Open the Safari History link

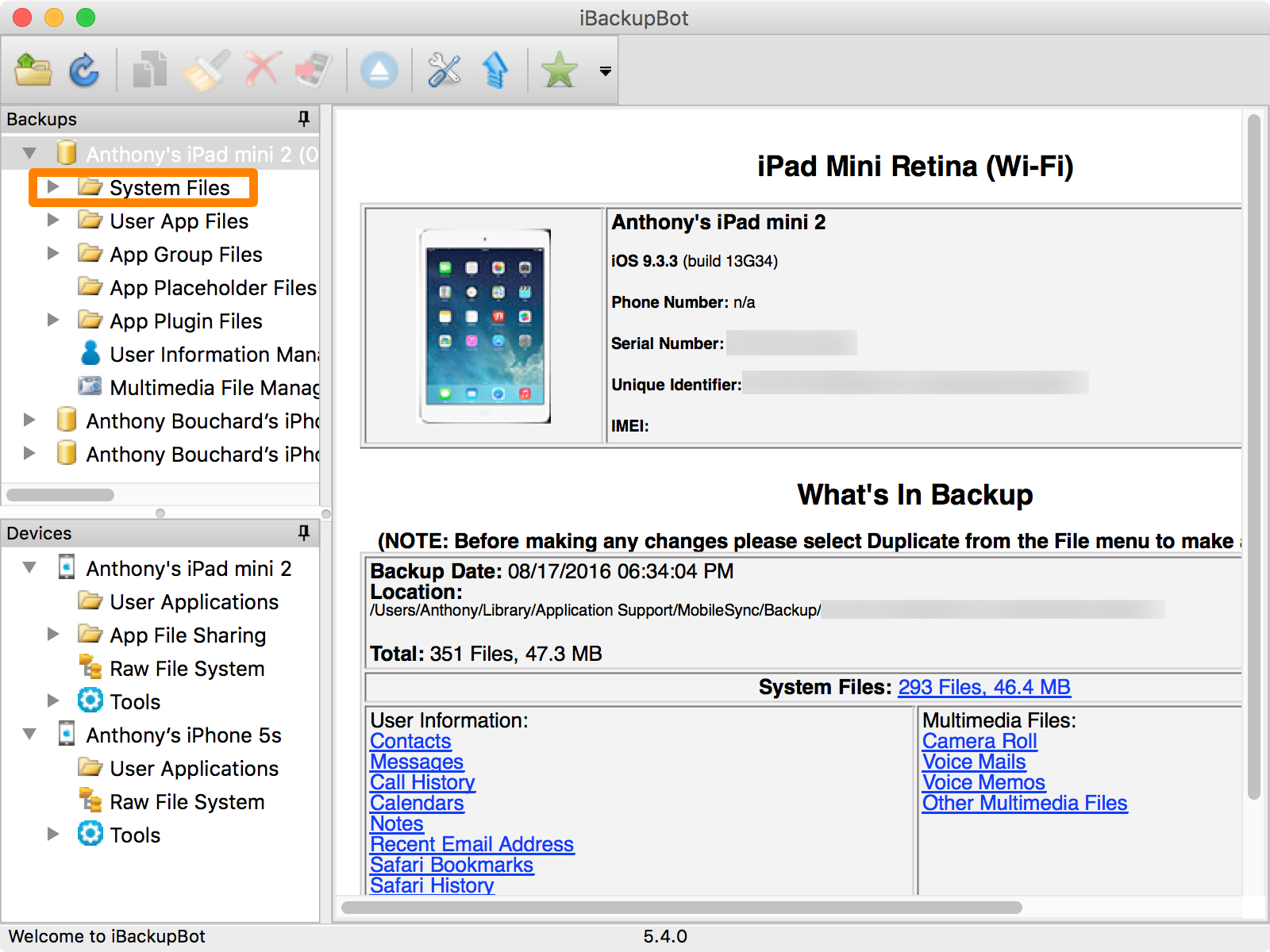click(432, 885)
